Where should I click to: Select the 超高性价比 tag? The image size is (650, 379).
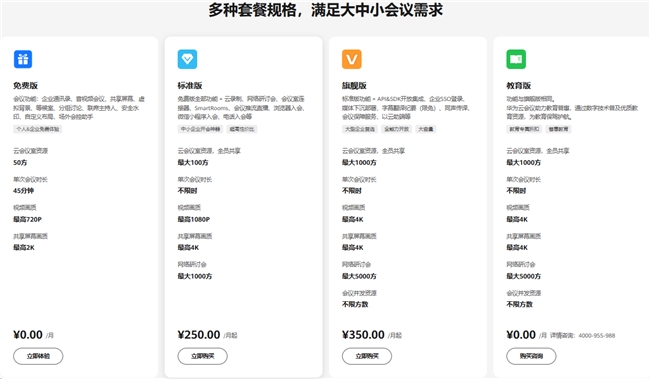point(242,129)
